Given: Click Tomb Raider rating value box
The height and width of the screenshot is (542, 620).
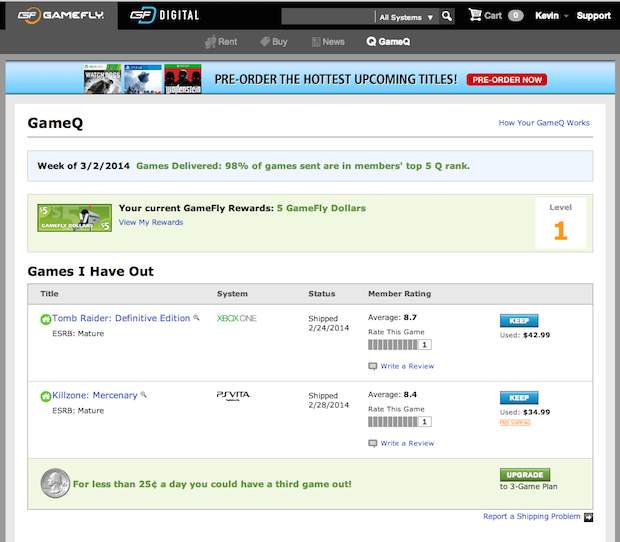Looking at the screenshot, I should tap(425, 345).
